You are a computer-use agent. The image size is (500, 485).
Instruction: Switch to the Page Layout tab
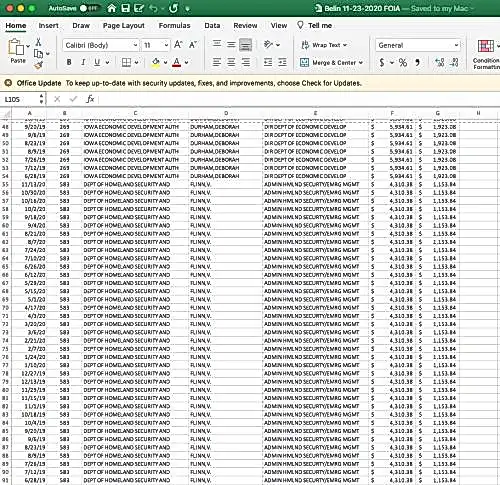coord(124,26)
